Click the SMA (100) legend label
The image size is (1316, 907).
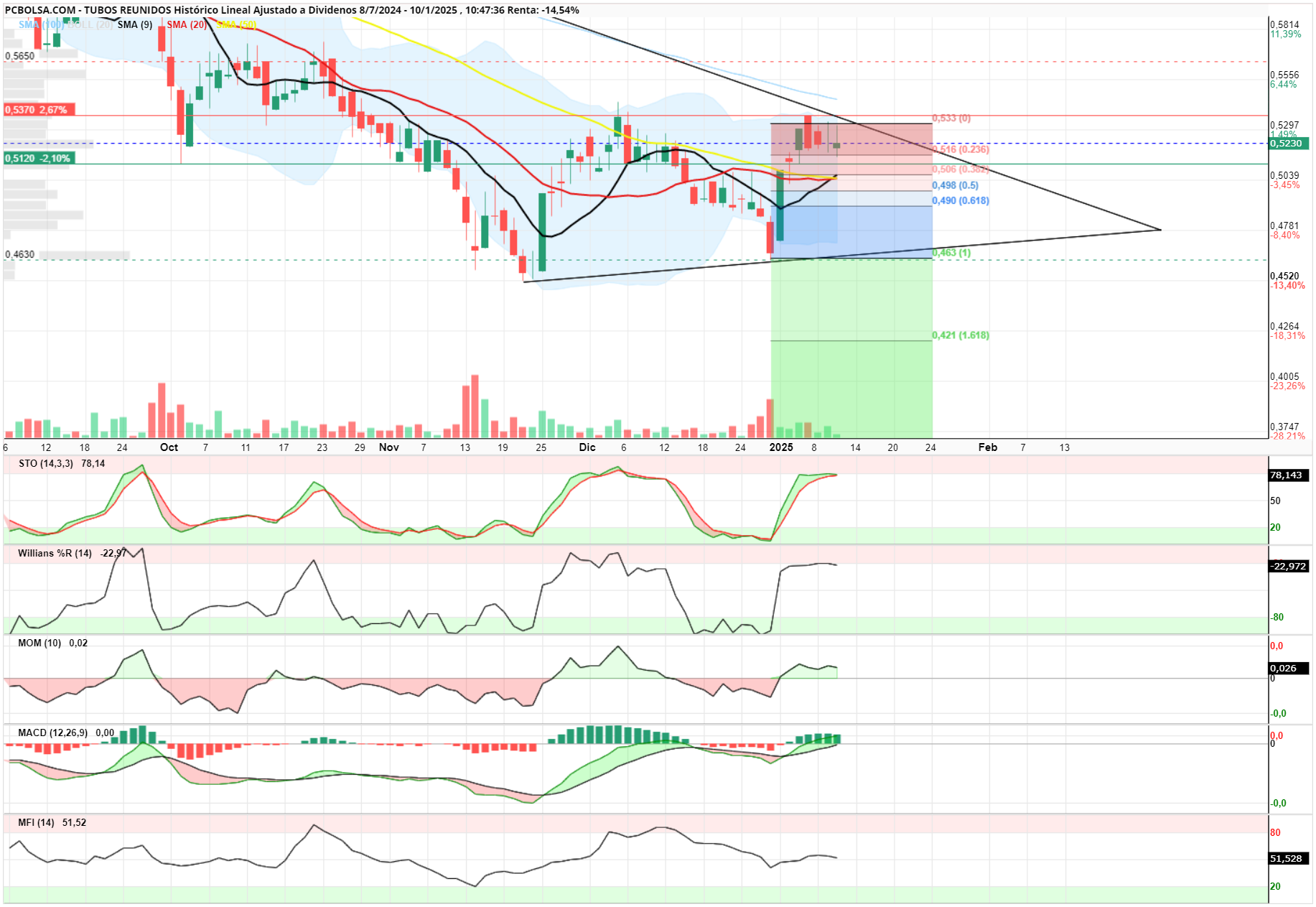41,24
